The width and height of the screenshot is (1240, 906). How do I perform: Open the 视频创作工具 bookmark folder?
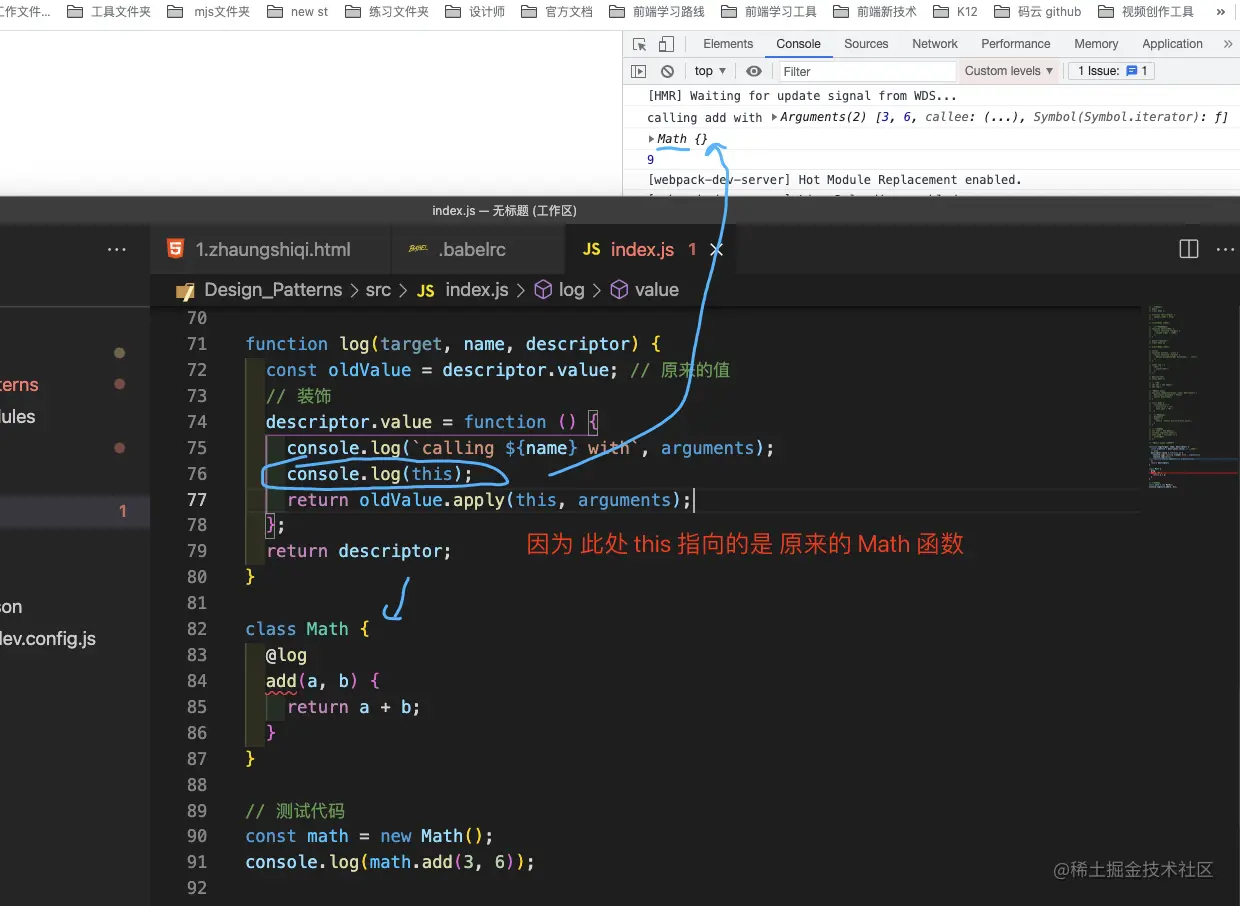coord(1146,12)
